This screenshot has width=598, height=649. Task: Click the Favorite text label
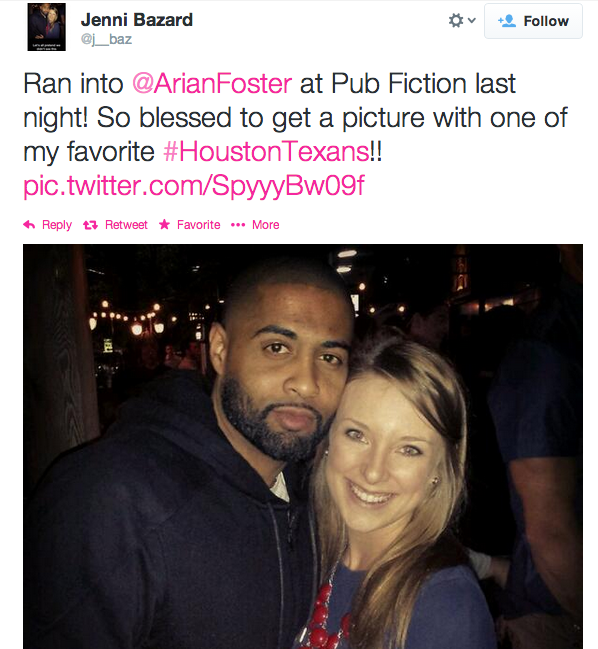coord(199,225)
